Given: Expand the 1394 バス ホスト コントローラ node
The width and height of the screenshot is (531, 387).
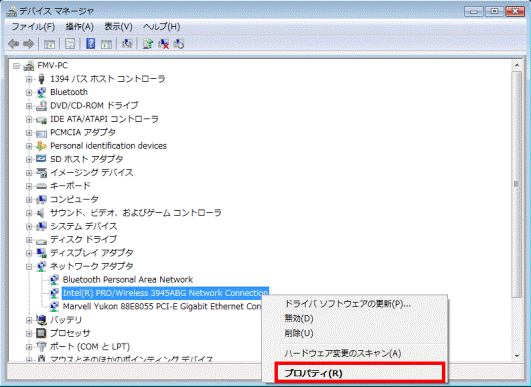Looking at the screenshot, I should 29,79.
